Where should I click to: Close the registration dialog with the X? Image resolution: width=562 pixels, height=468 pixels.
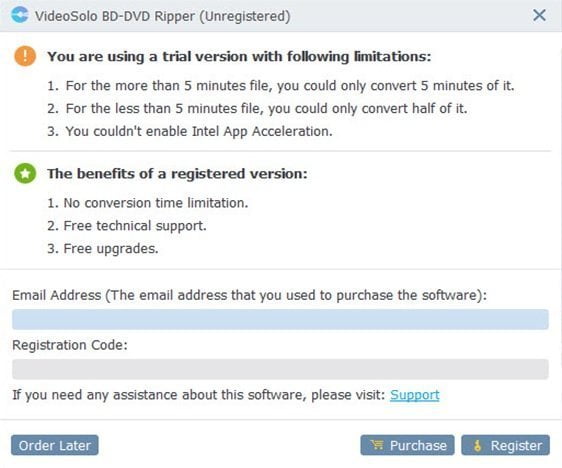coord(539,15)
